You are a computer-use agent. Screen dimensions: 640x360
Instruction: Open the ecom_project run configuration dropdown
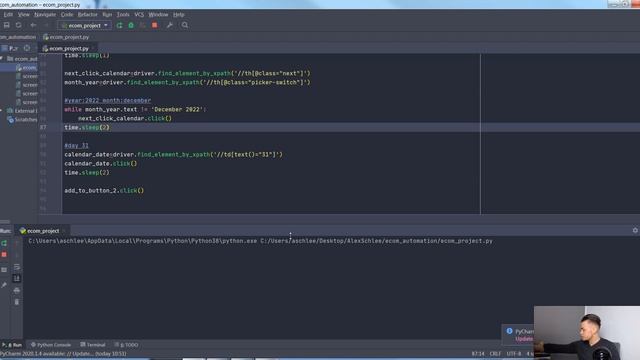tap(84, 25)
